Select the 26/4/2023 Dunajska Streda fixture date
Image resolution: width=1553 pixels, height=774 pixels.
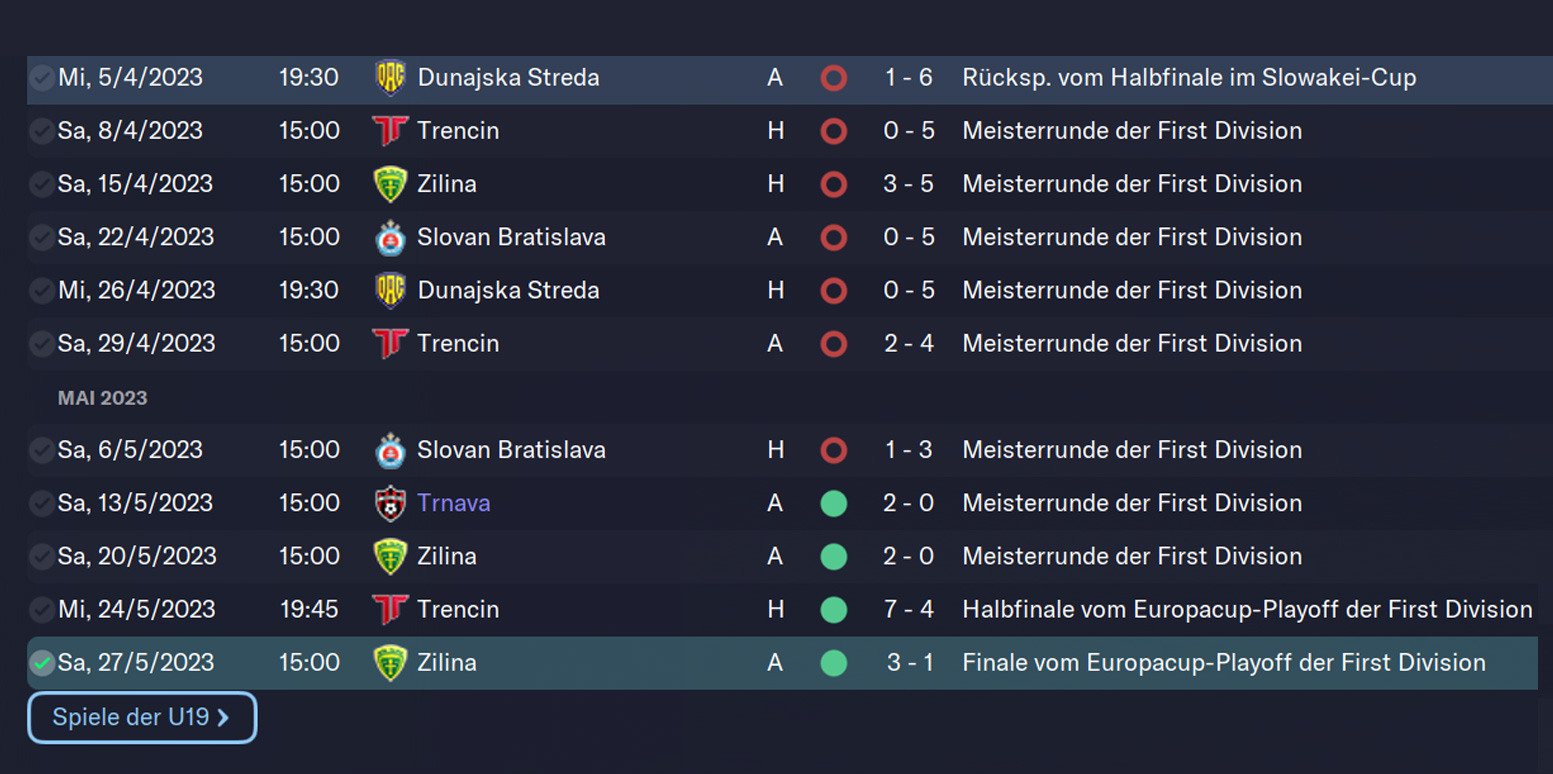click(x=136, y=290)
